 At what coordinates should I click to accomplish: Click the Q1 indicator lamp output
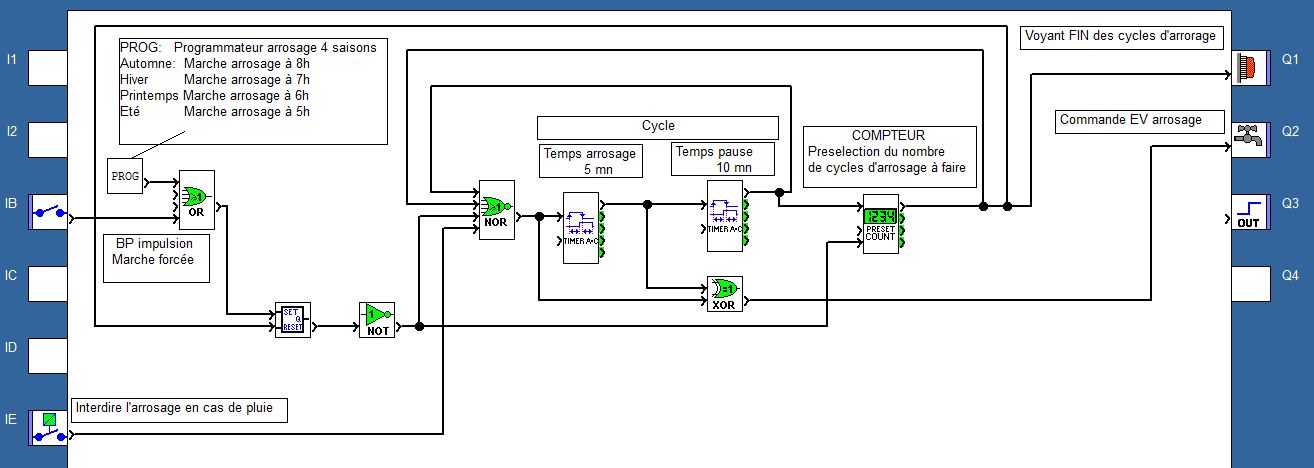coord(1250,68)
